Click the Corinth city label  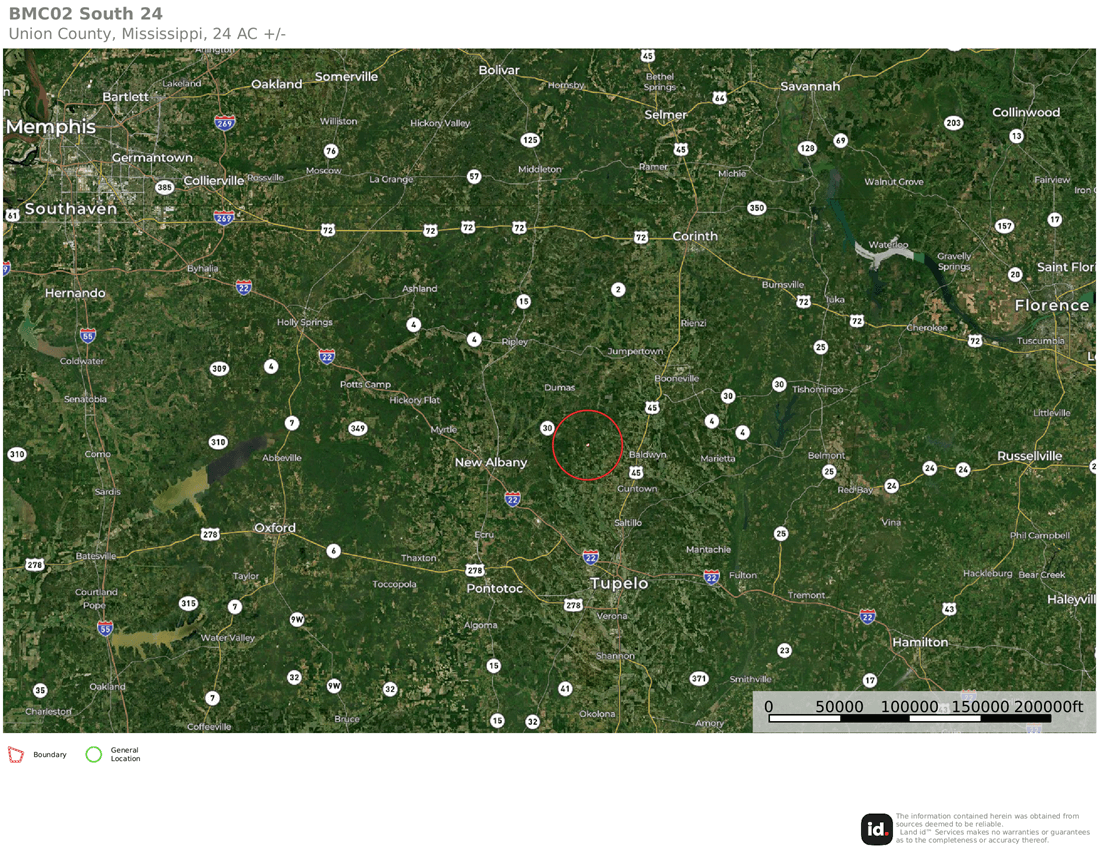click(695, 236)
